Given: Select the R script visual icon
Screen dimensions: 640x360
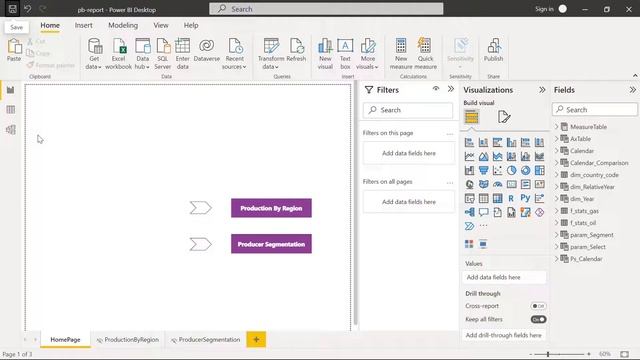Looking at the screenshot, I should click(511, 198).
